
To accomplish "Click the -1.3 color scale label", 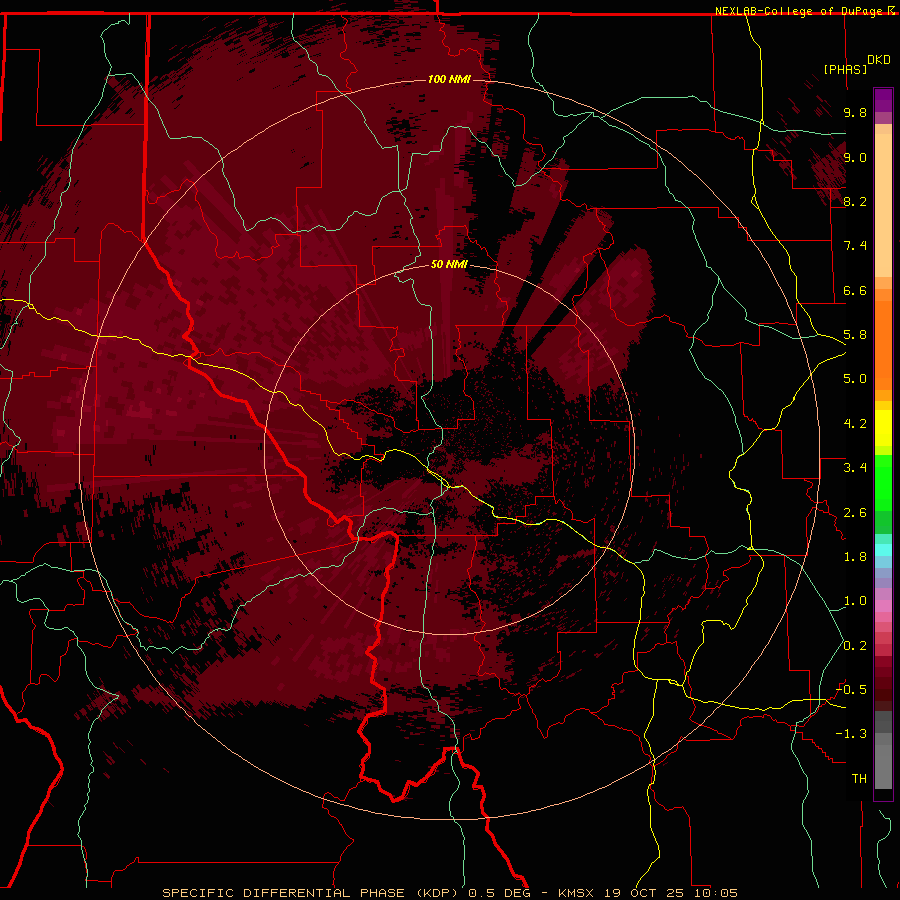I will click(852, 734).
